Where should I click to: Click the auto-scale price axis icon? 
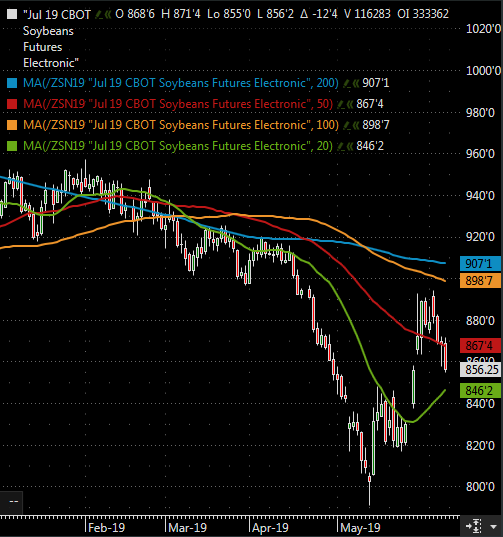coord(474,526)
